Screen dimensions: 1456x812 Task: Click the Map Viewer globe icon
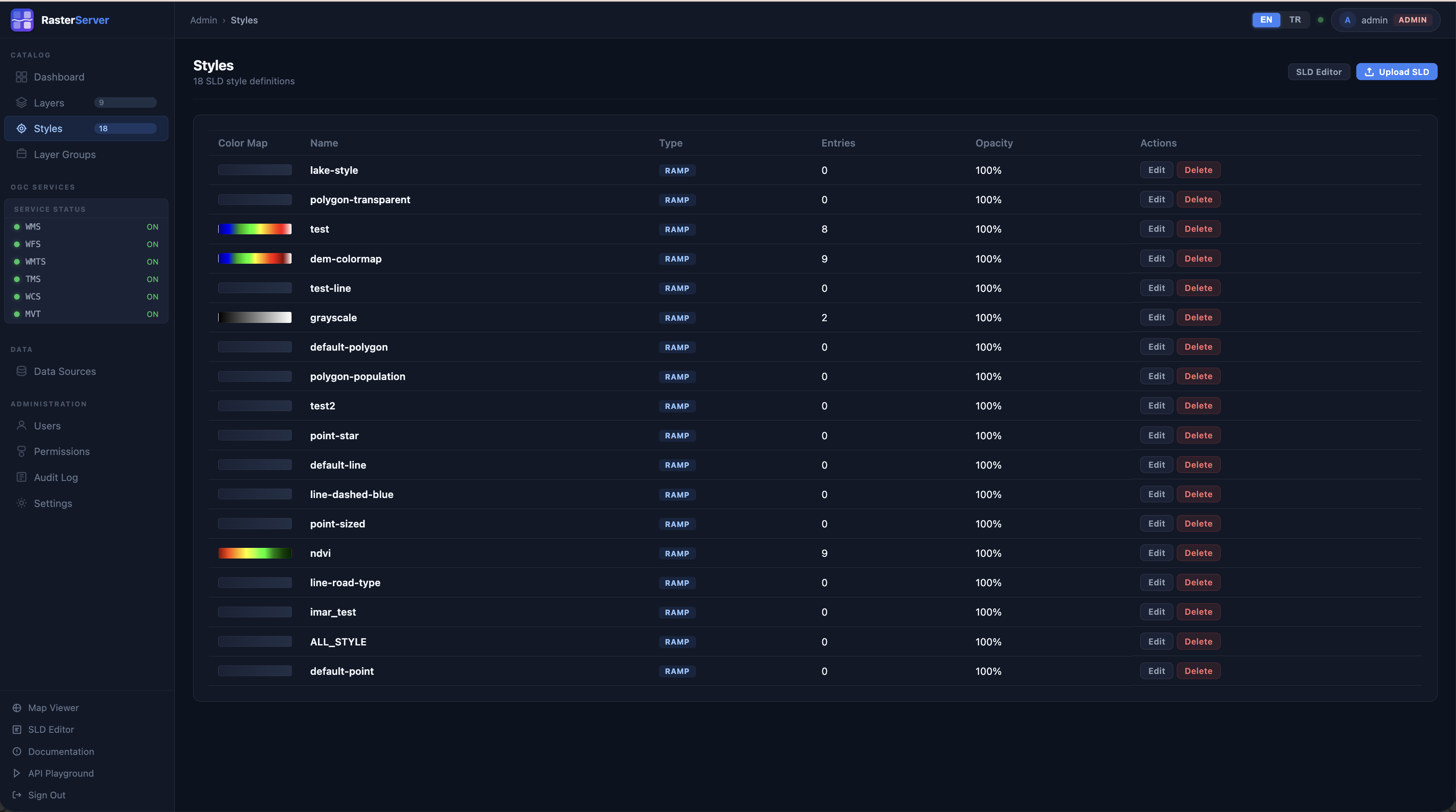17,708
